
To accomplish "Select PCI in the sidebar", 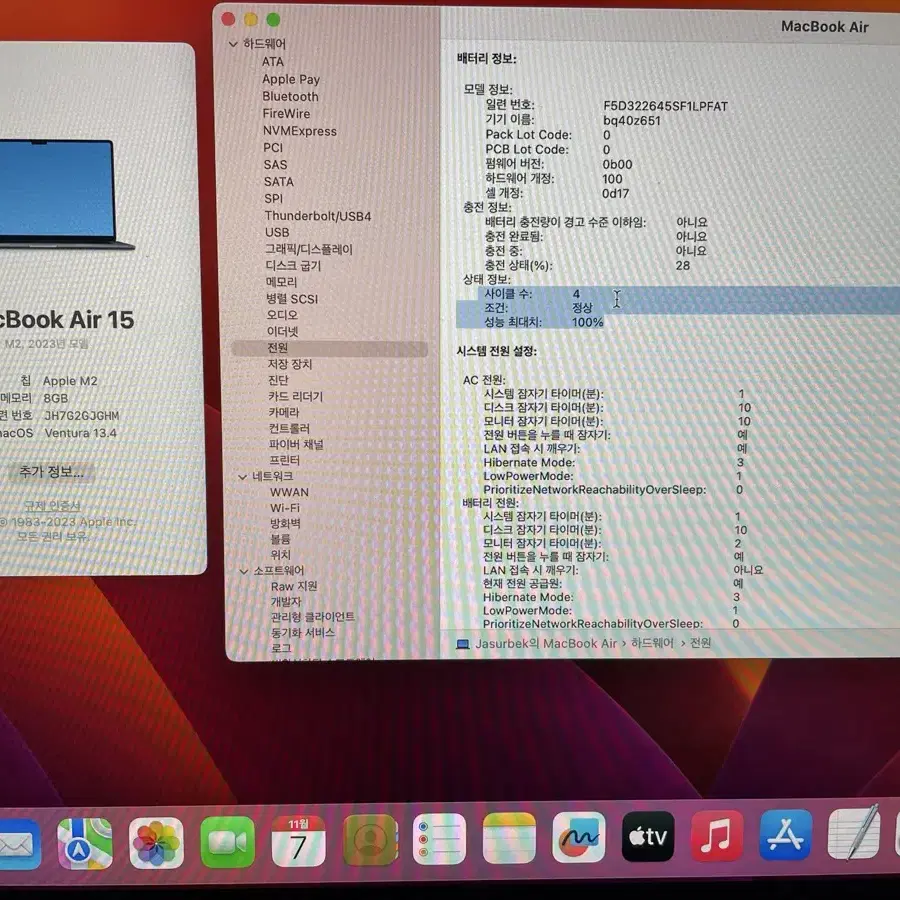I will tap(273, 148).
